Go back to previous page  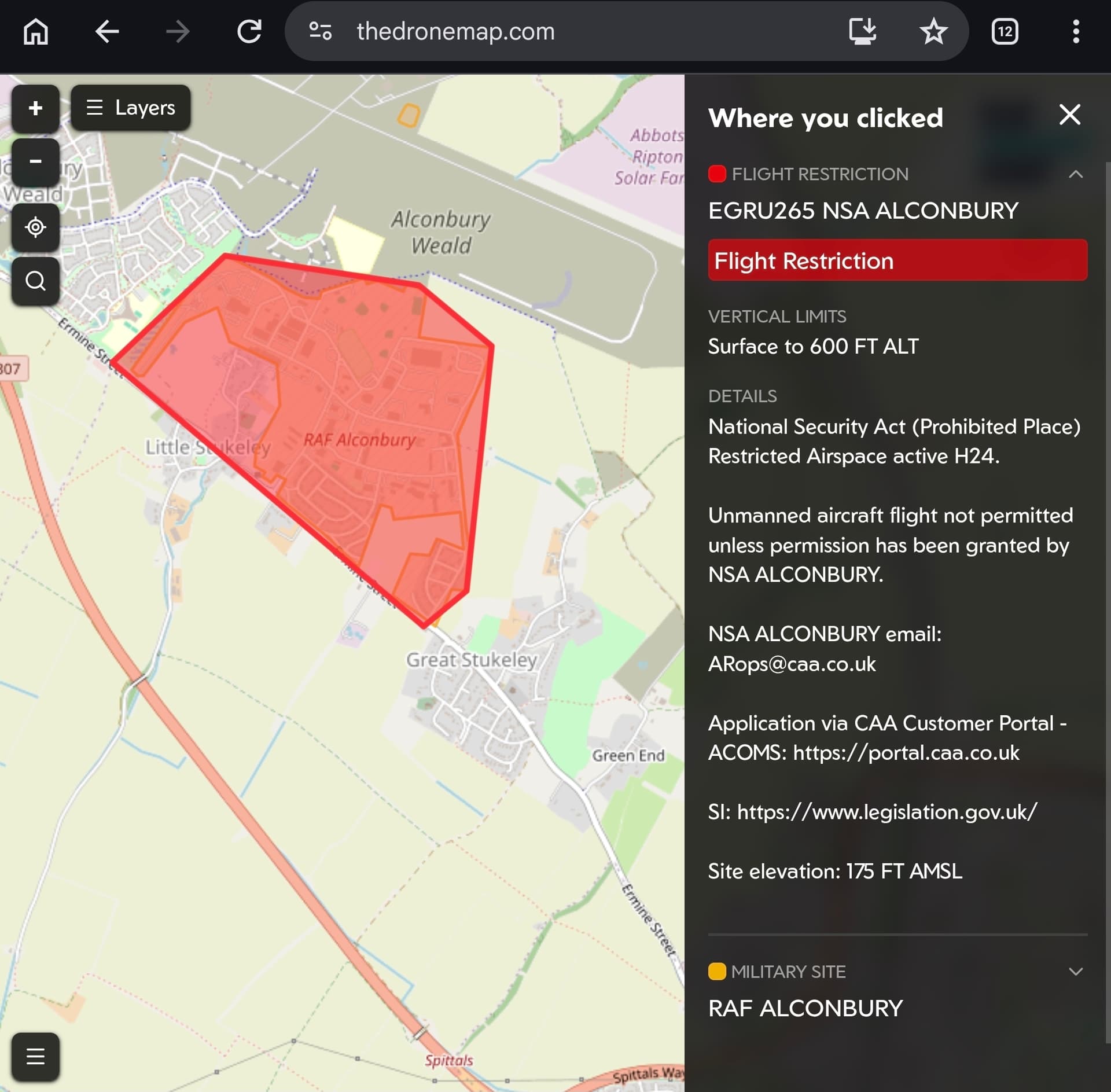(107, 31)
